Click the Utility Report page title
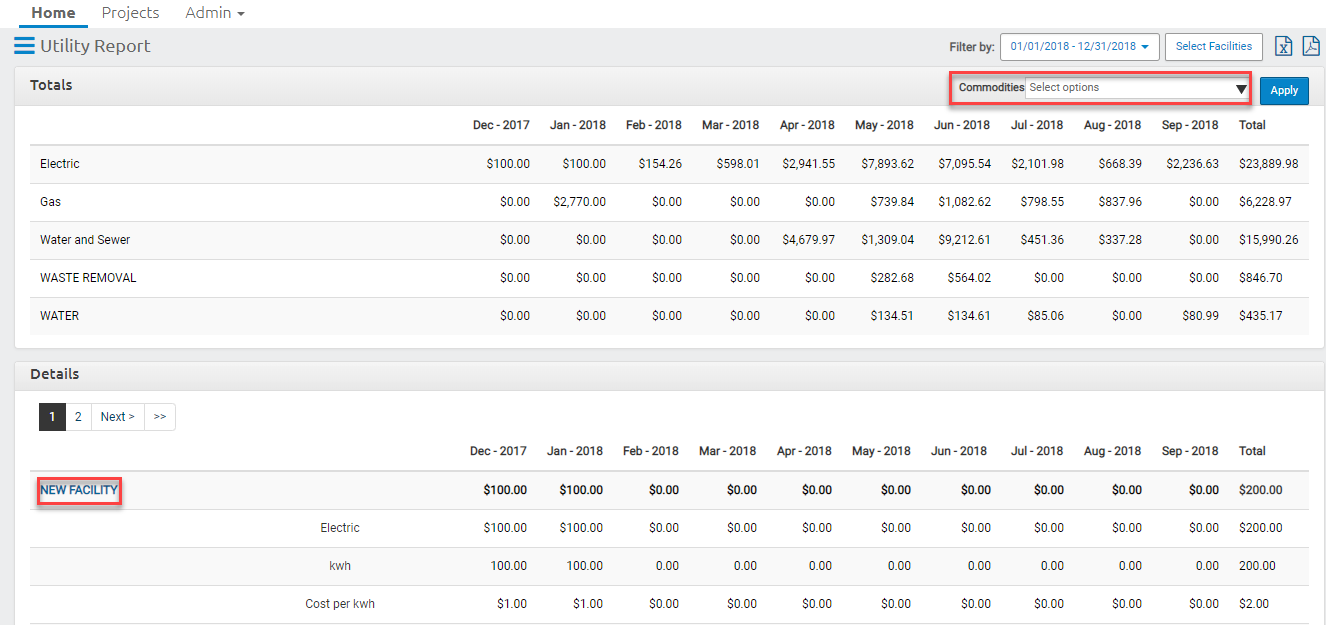 pyautogui.click(x=95, y=46)
